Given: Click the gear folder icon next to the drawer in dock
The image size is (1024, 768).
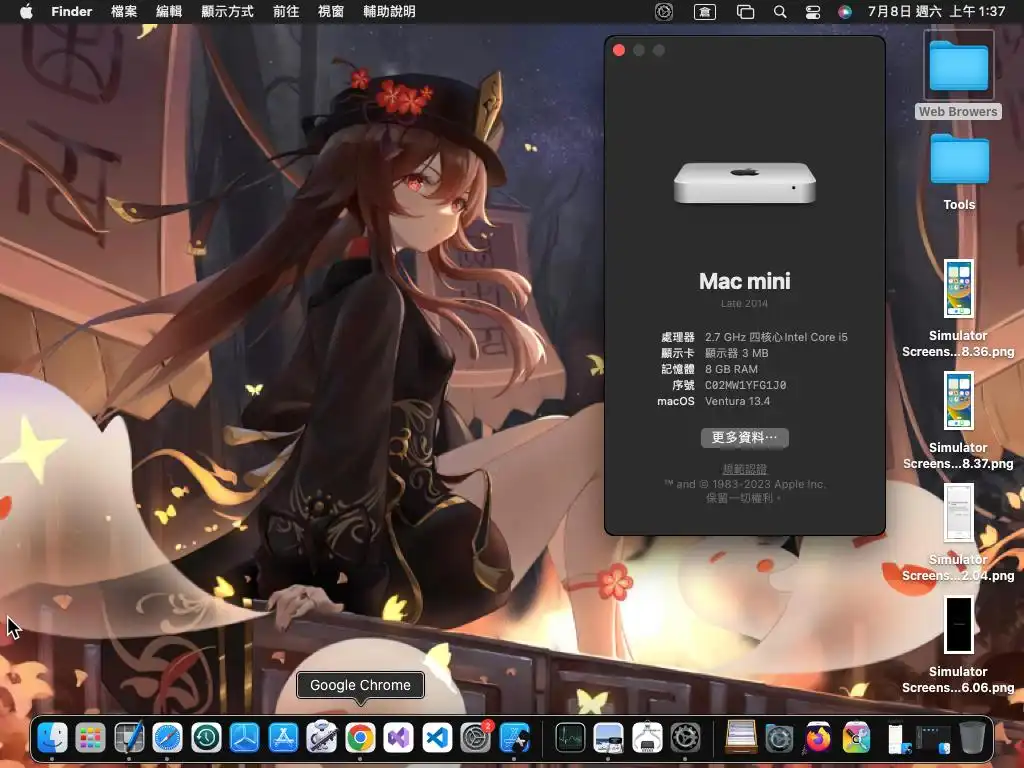Looking at the screenshot, I should tap(780, 738).
